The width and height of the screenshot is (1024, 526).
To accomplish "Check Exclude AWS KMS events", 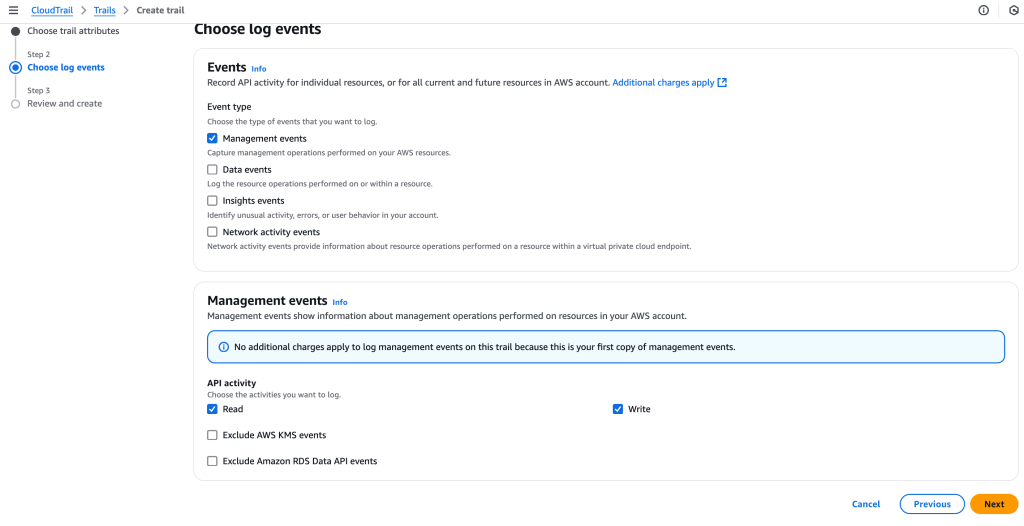I will click(x=212, y=435).
